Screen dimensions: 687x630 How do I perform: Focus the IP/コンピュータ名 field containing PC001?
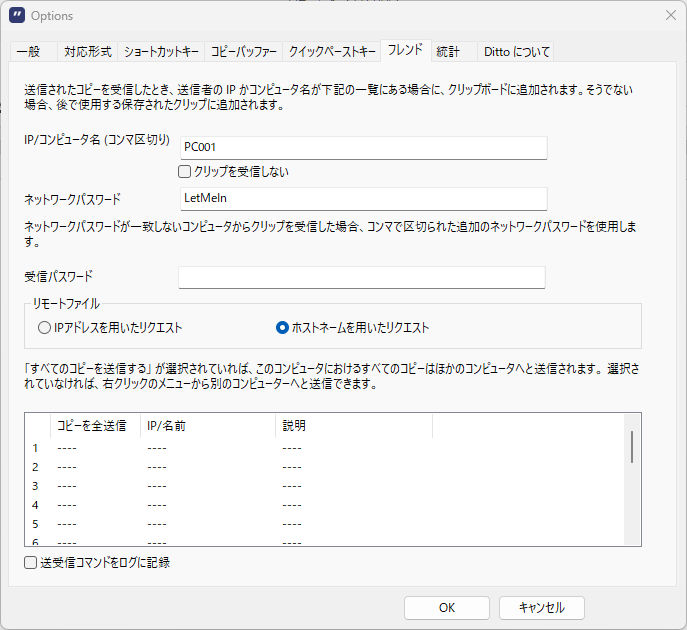pos(363,148)
